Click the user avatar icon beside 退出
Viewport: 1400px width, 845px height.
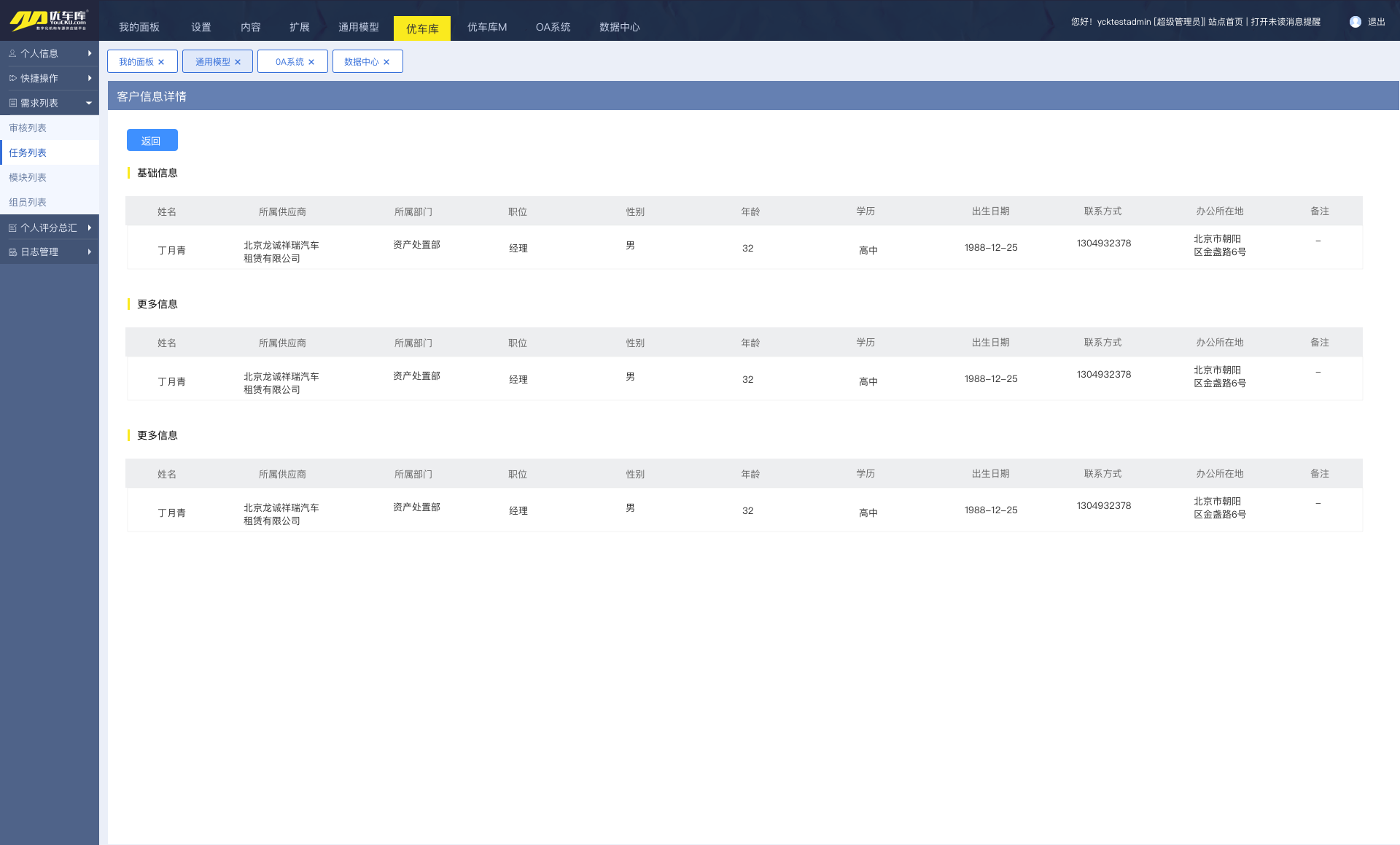point(1356,22)
